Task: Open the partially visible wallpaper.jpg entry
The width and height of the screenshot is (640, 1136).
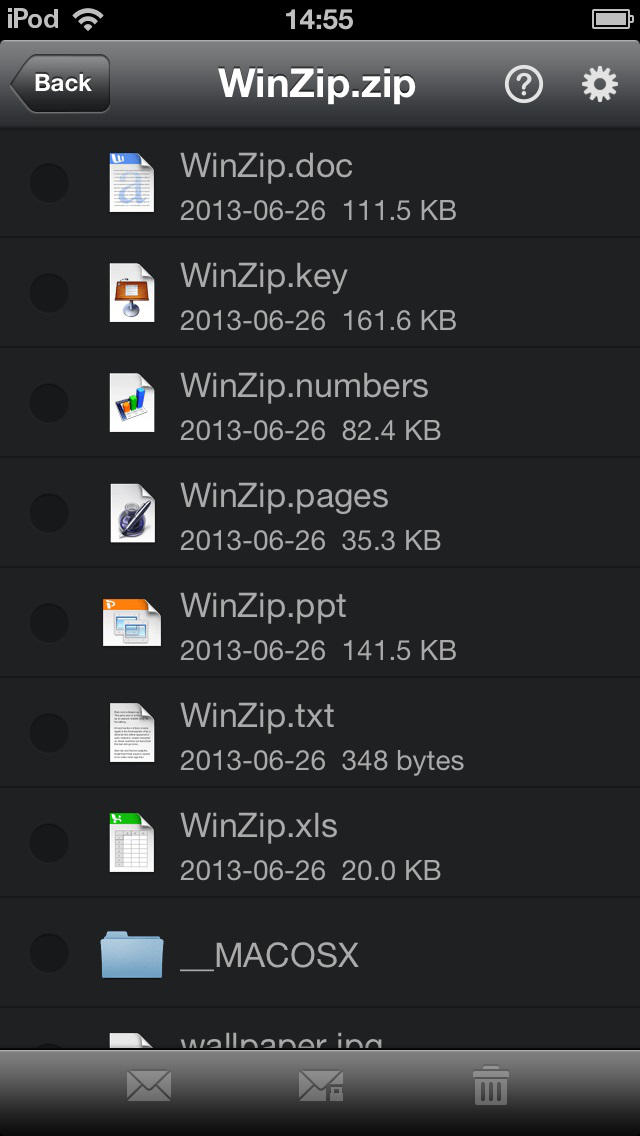Action: (320, 1029)
